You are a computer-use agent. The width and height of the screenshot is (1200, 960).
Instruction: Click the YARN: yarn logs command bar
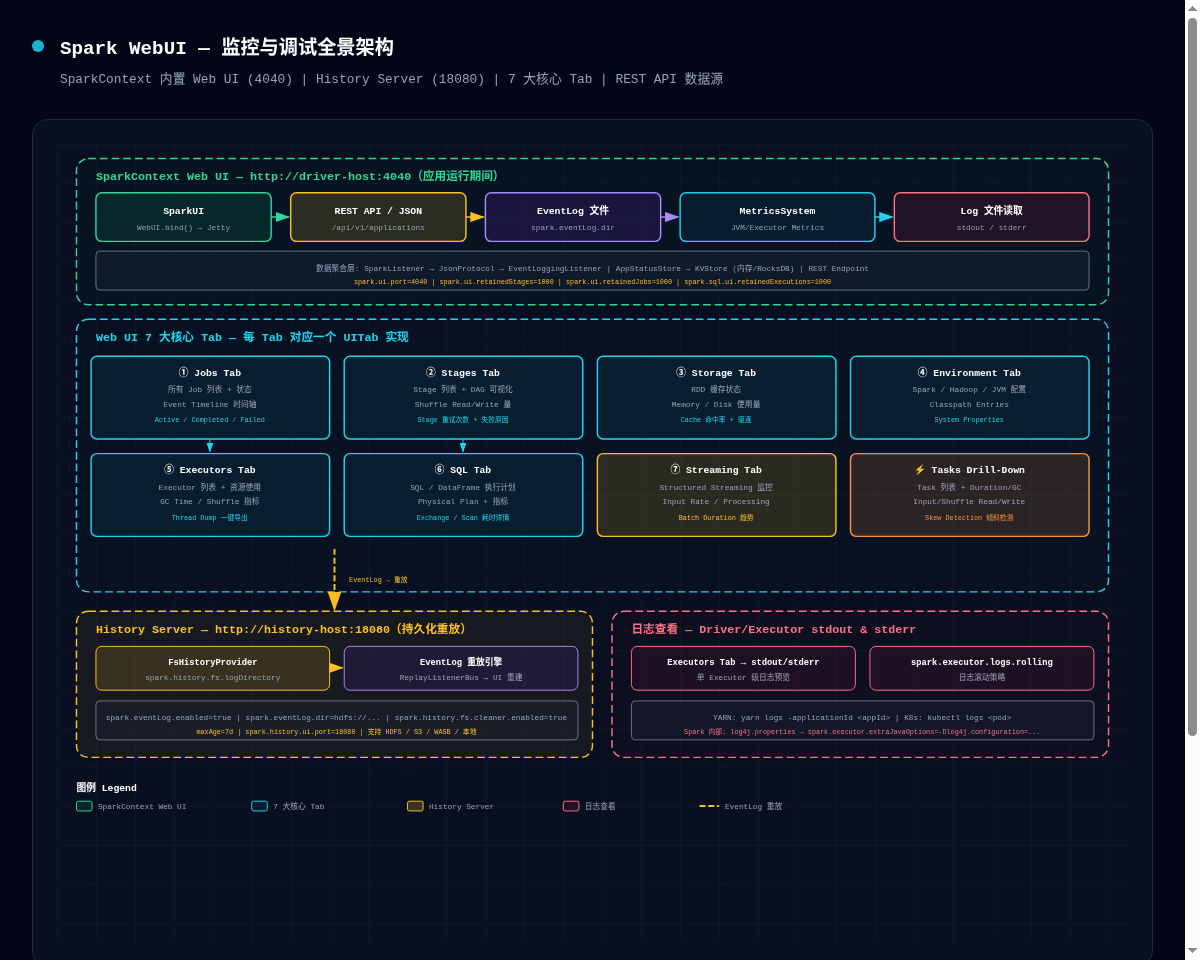[862, 721]
